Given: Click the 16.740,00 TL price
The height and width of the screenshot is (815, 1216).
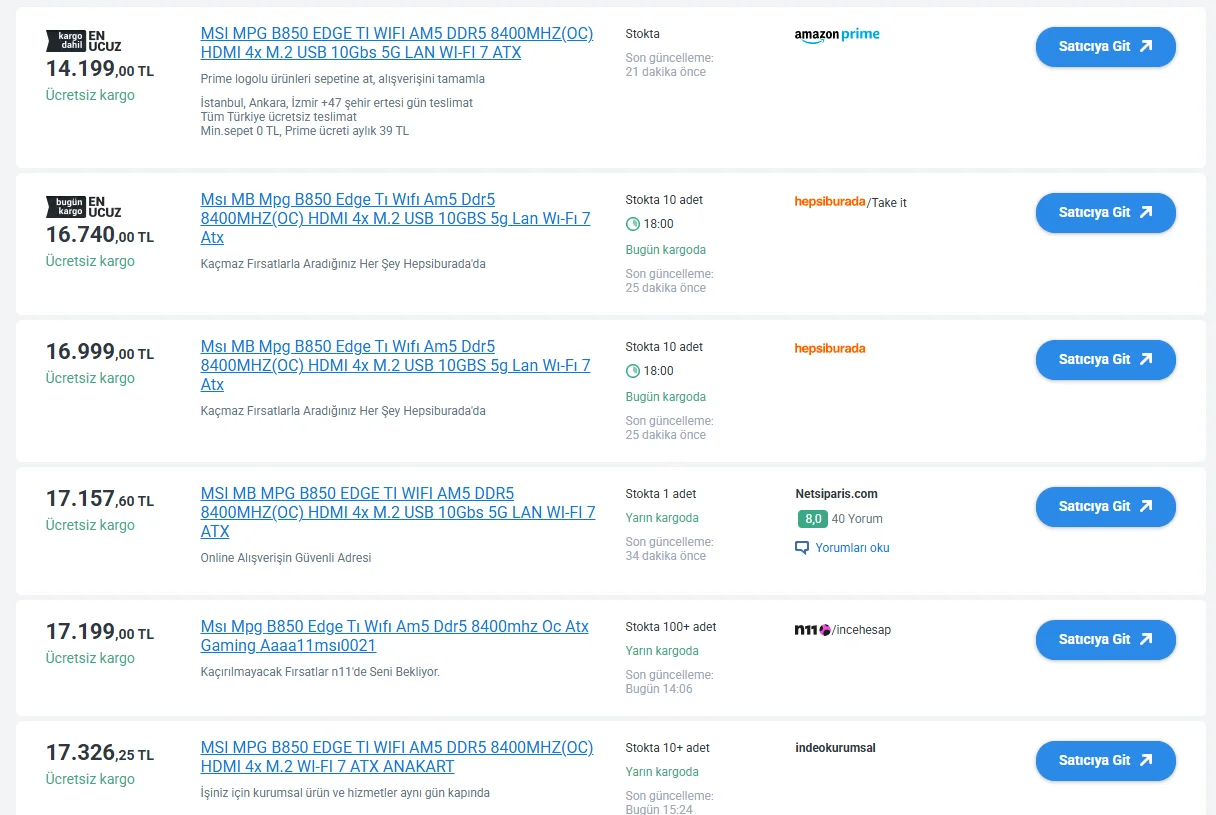Looking at the screenshot, I should pyautogui.click(x=100, y=235).
